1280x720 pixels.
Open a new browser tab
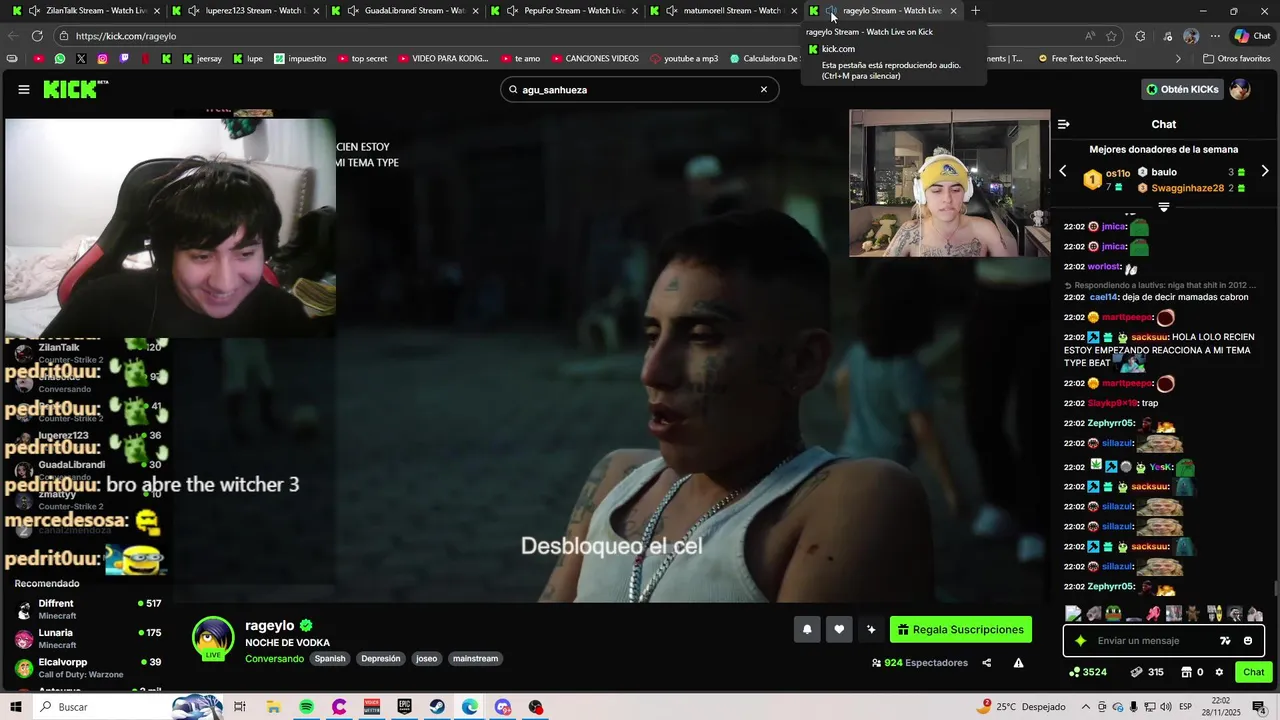coord(976,11)
